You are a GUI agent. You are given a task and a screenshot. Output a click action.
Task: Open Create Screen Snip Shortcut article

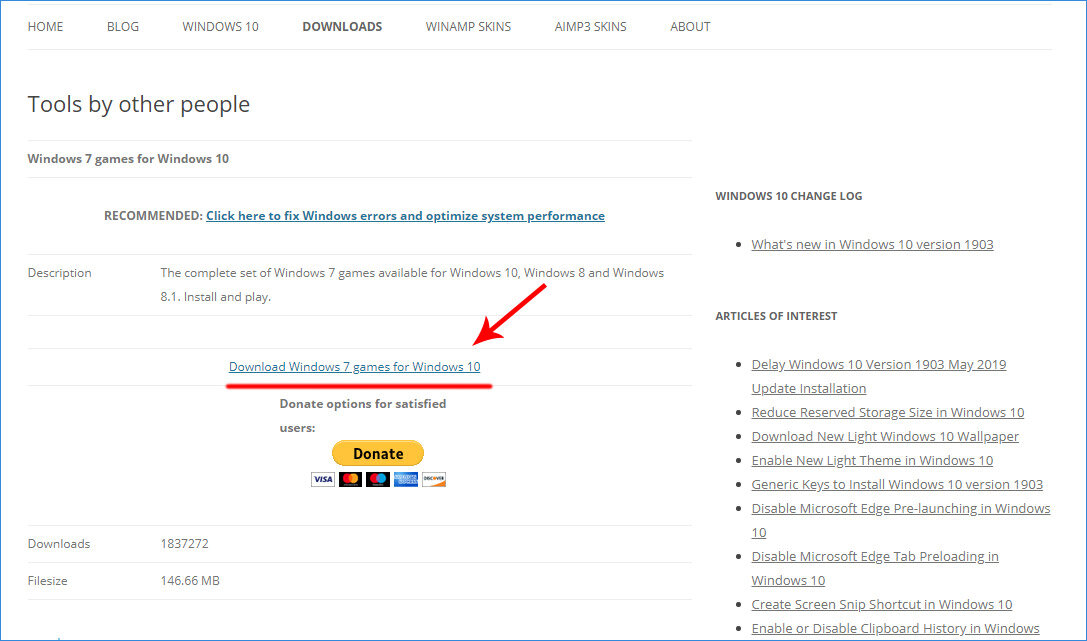click(882, 604)
